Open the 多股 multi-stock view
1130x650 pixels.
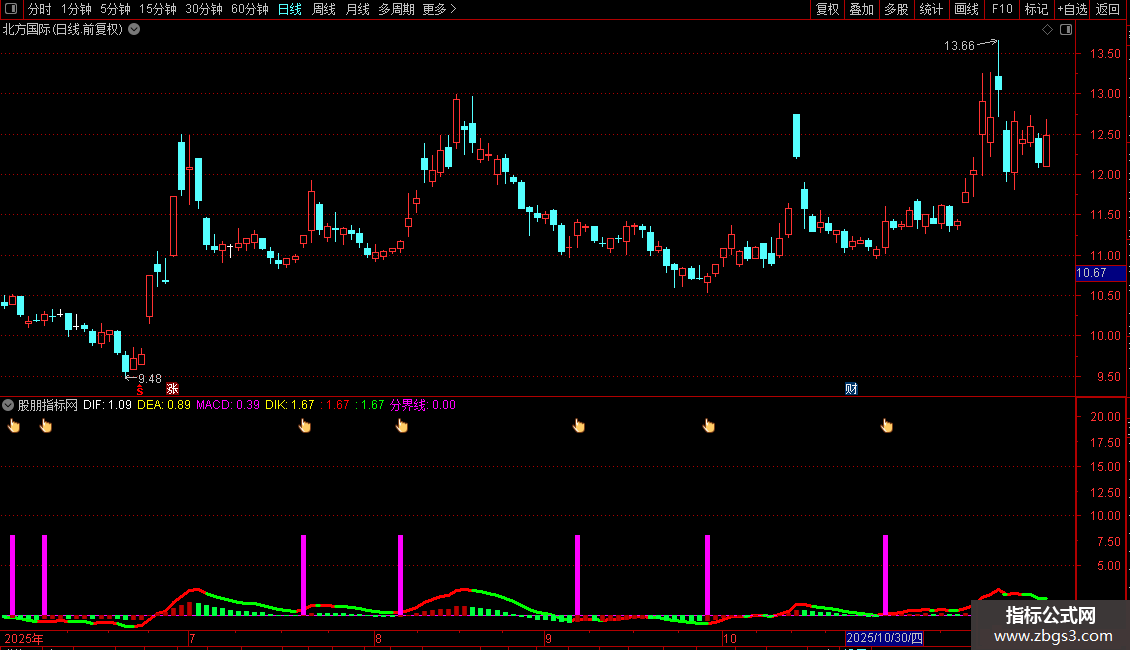tap(896, 9)
